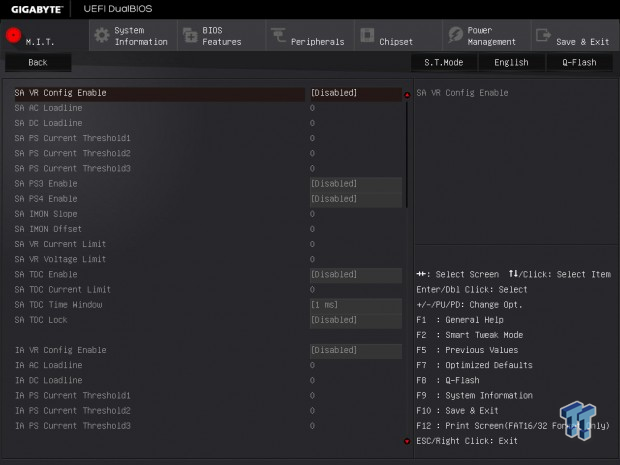Click the list vertical scrollbar

[x=406, y=154]
